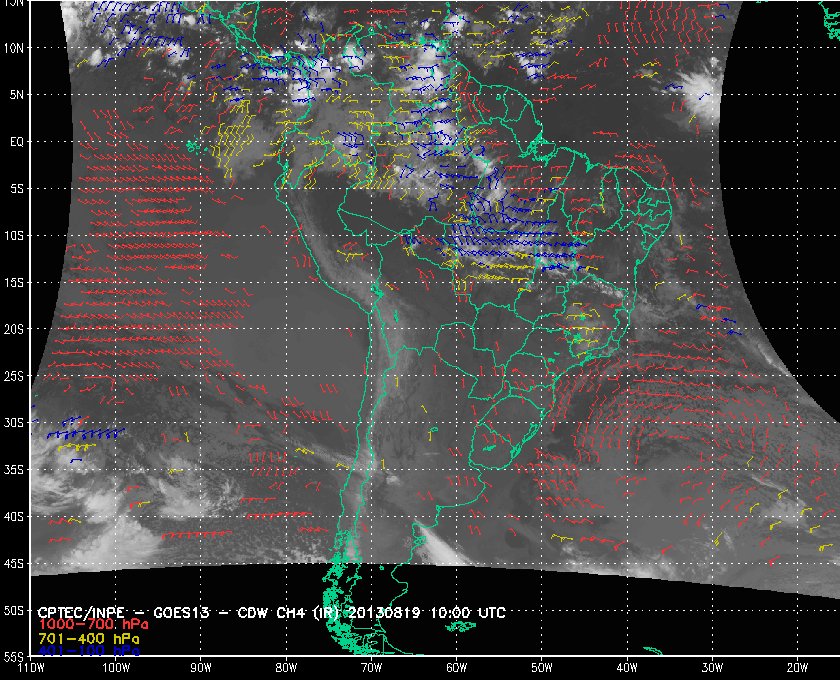The image size is (840, 680).
Task: Click the 100W longitude label
Action: pyautogui.click(x=116, y=668)
